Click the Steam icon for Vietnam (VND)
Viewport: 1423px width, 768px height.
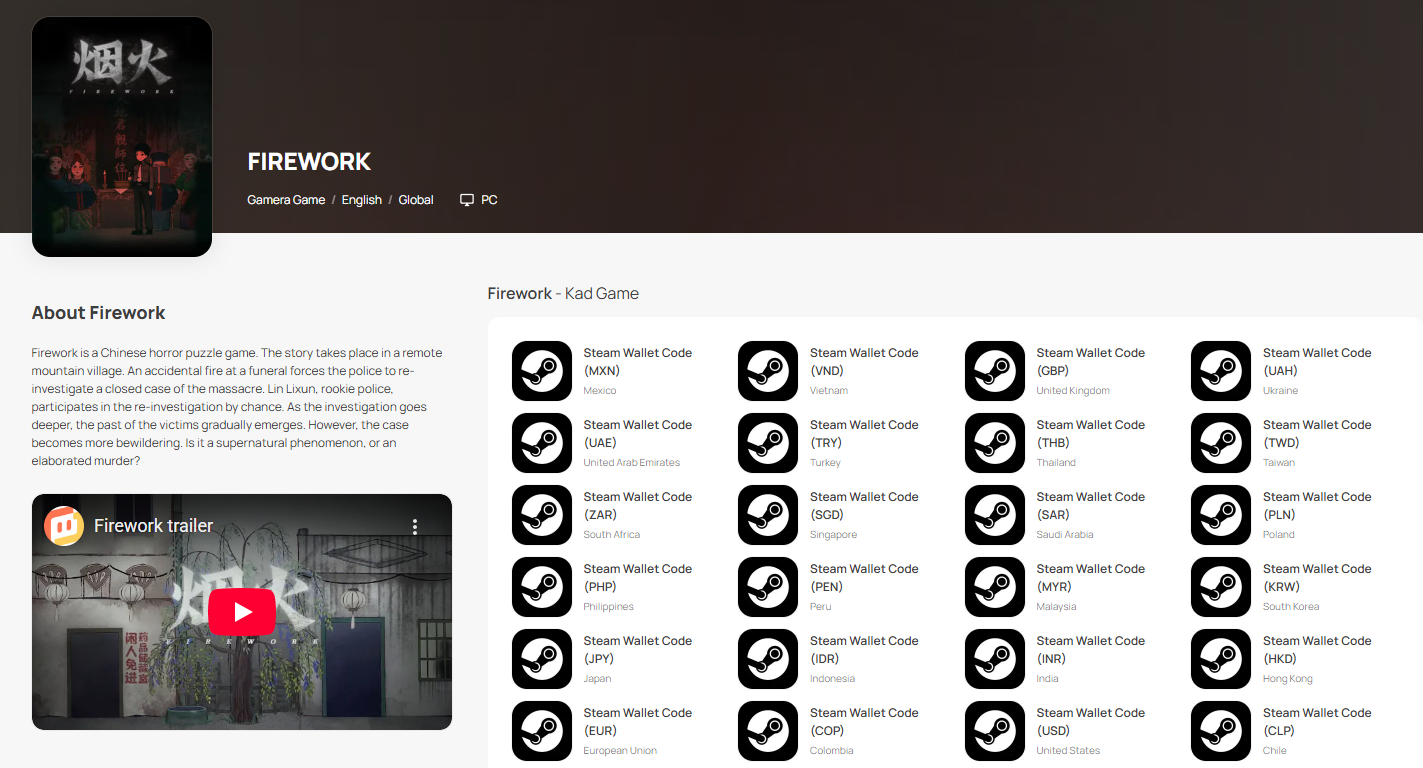click(x=767, y=371)
